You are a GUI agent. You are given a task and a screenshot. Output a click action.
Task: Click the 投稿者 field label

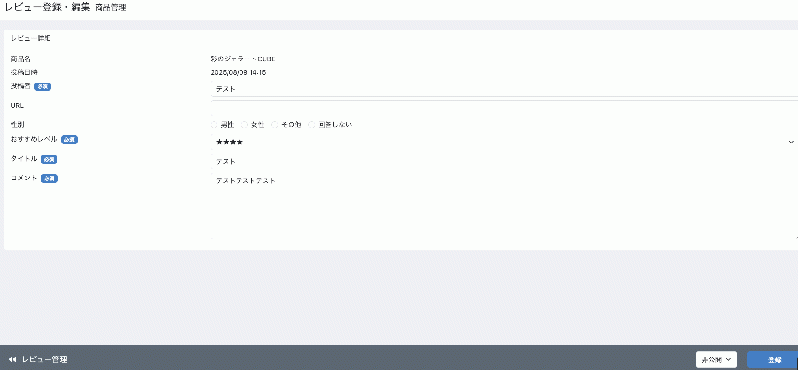[20, 86]
